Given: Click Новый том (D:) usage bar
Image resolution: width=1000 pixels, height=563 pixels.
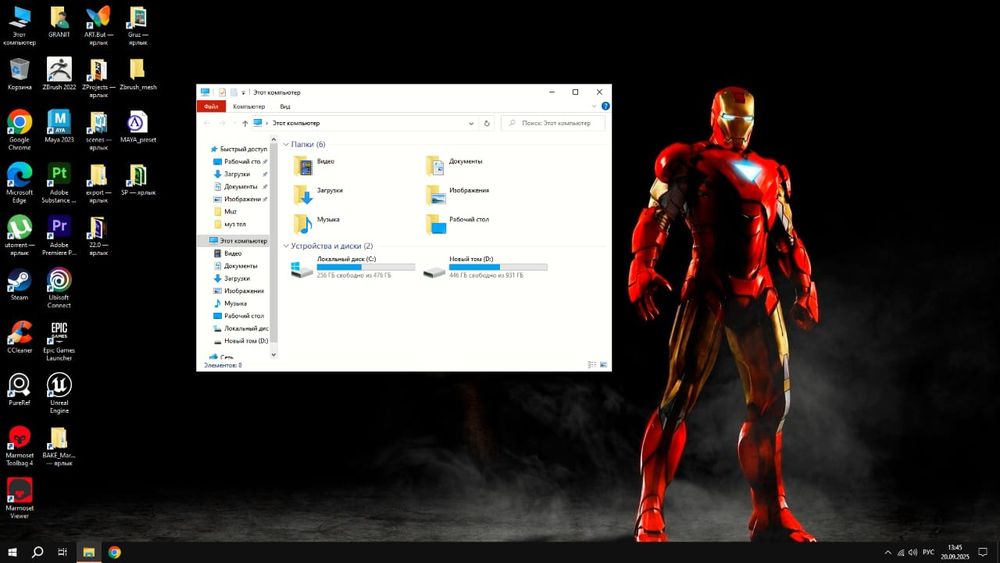Looking at the screenshot, I should point(498,267).
